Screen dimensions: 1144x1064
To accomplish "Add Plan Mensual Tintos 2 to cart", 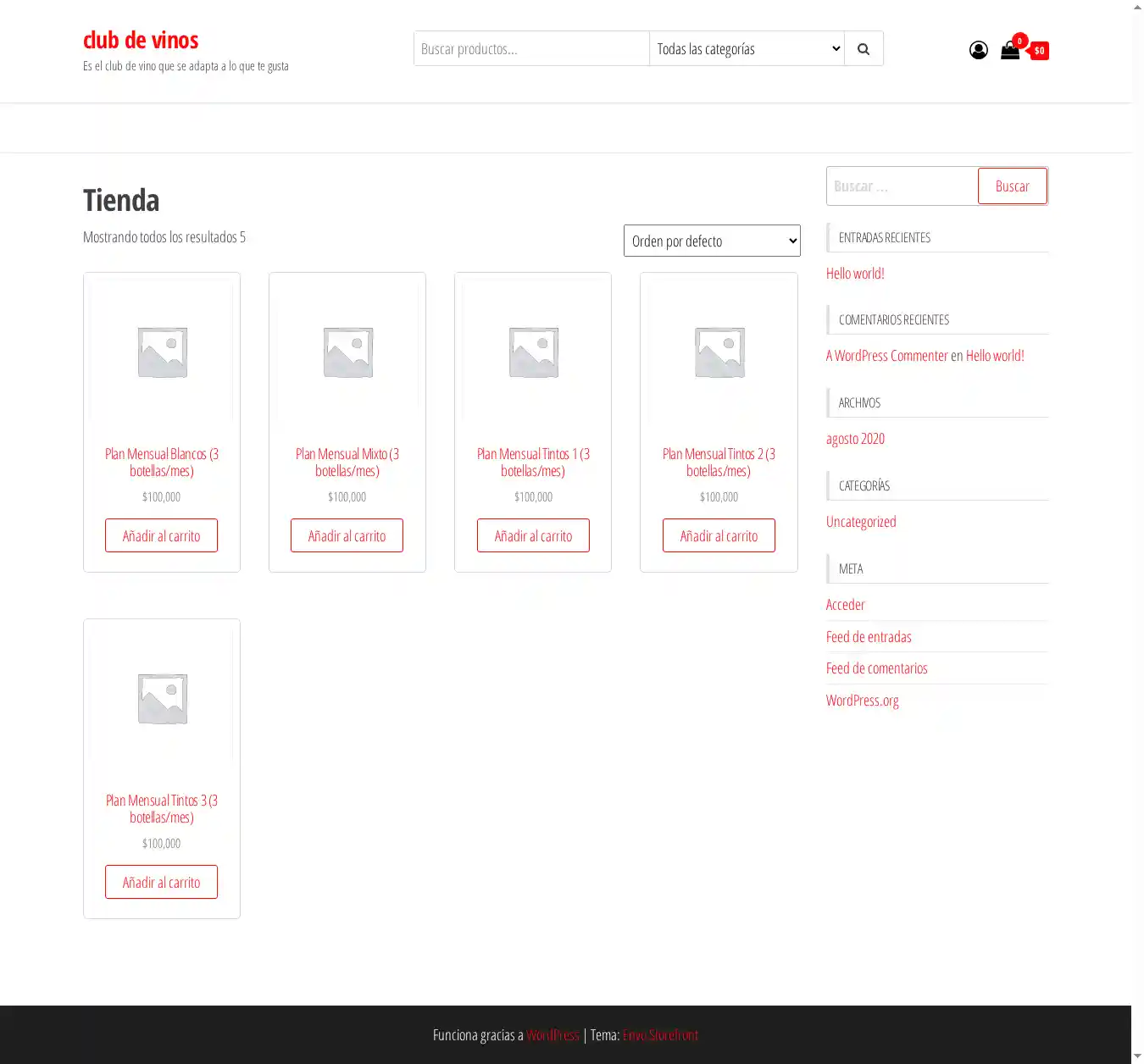I will [719, 535].
